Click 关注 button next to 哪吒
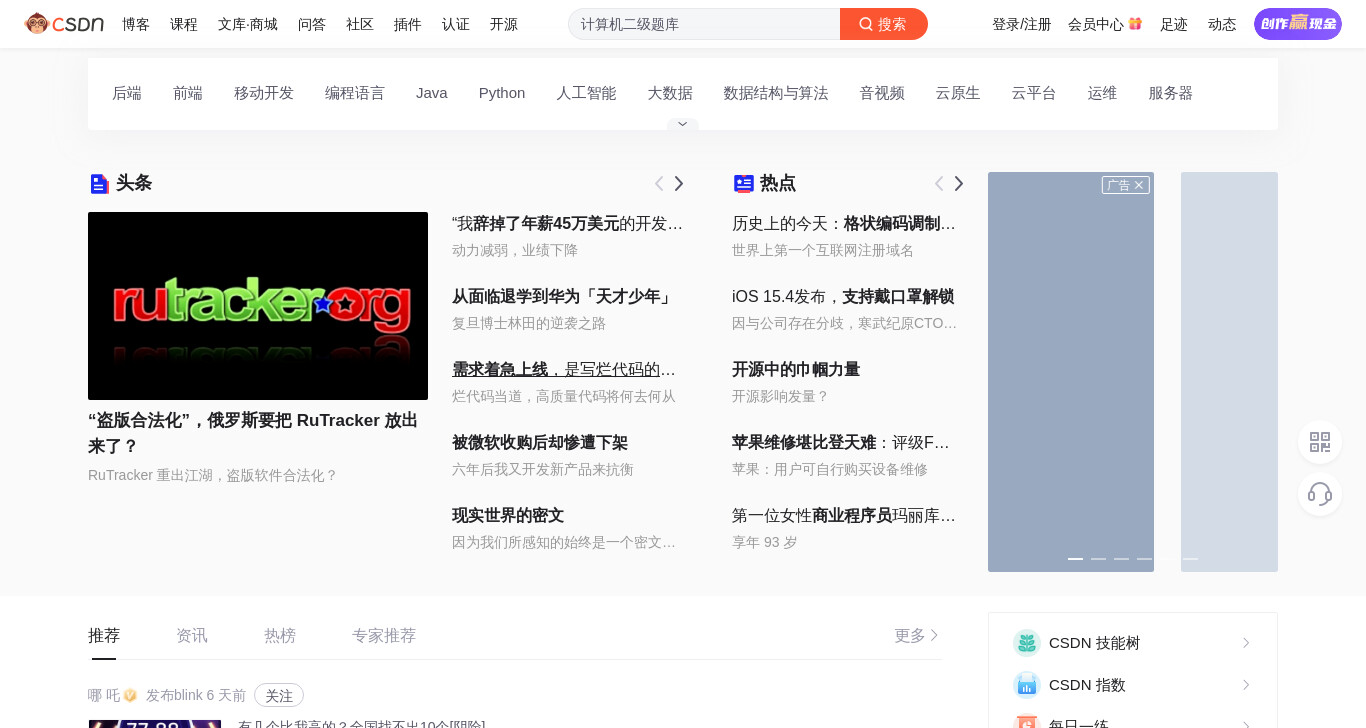Screen dimensions: 1366x728 279,695
